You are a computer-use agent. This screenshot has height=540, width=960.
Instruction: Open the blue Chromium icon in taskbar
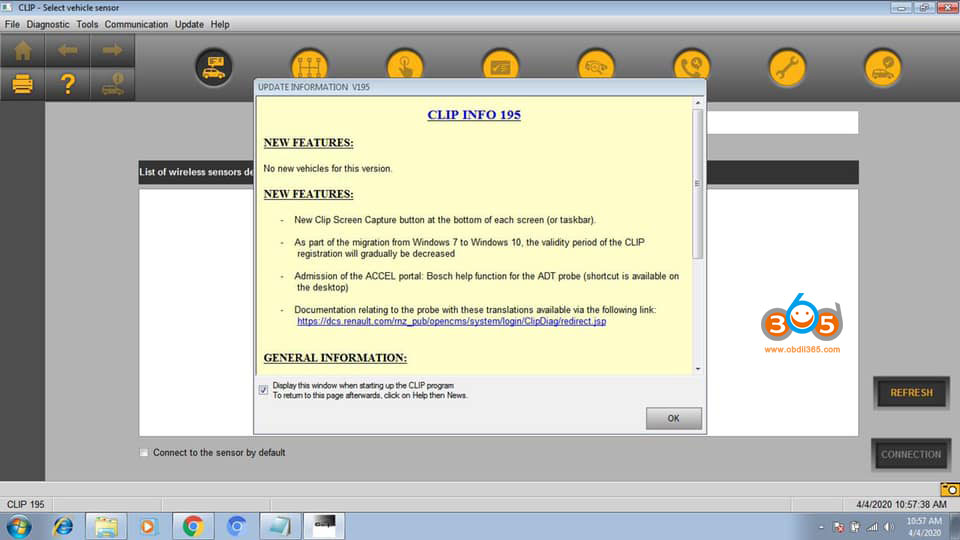(236, 527)
